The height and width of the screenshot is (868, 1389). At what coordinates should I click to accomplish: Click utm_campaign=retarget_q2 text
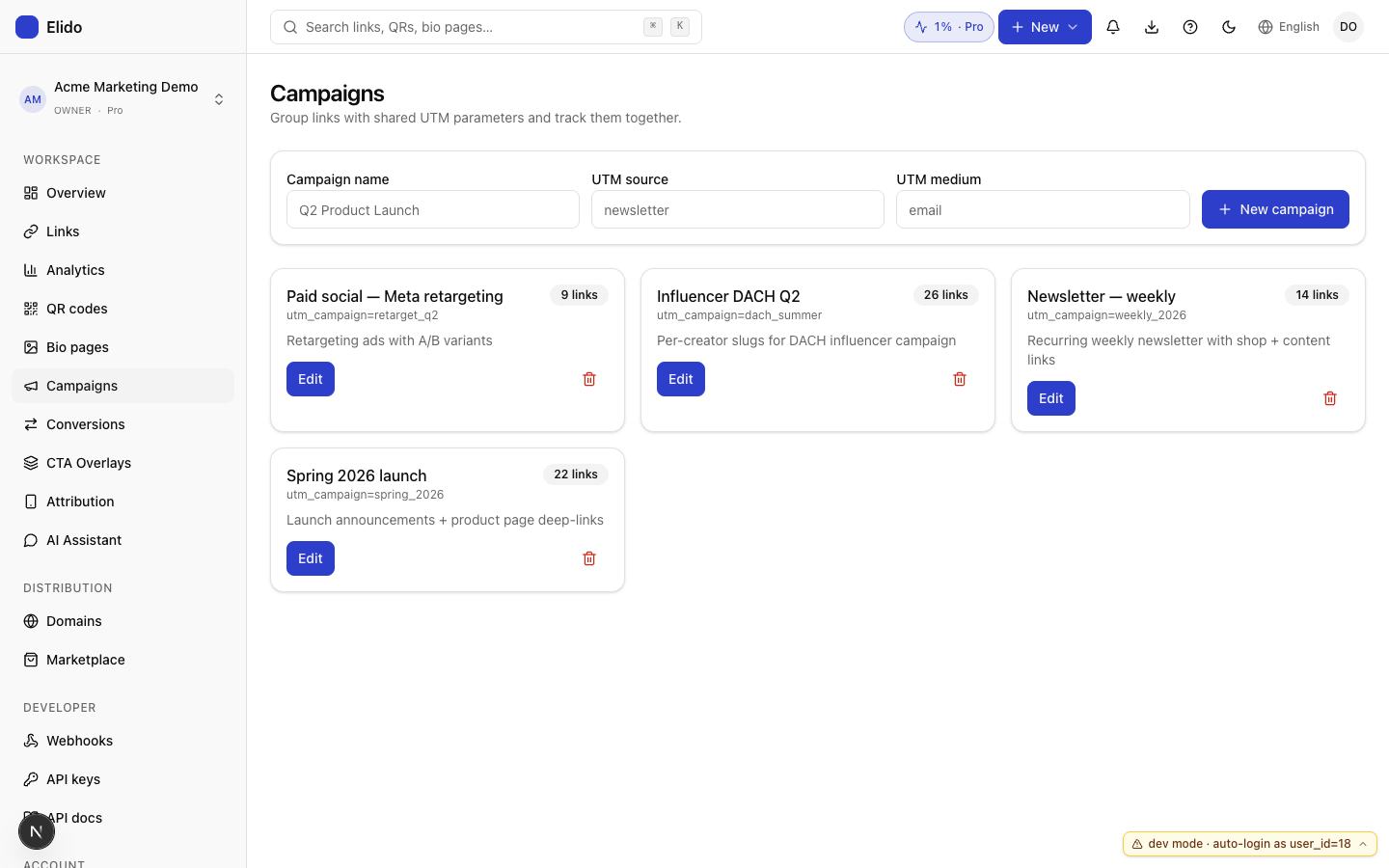363,315
